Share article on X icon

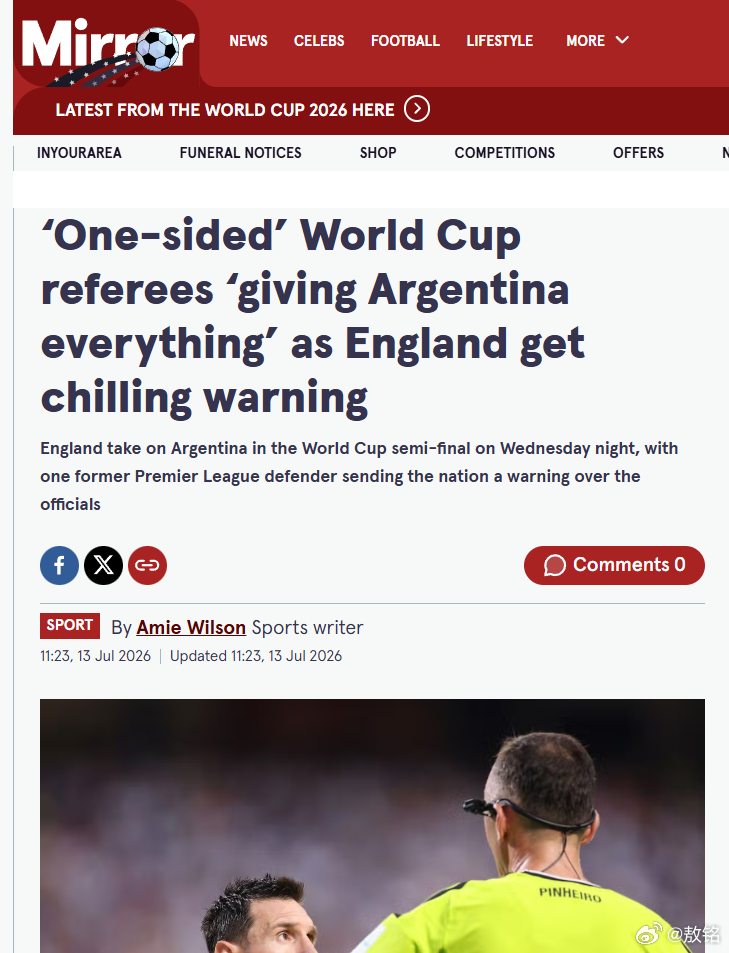click(103, 565)
